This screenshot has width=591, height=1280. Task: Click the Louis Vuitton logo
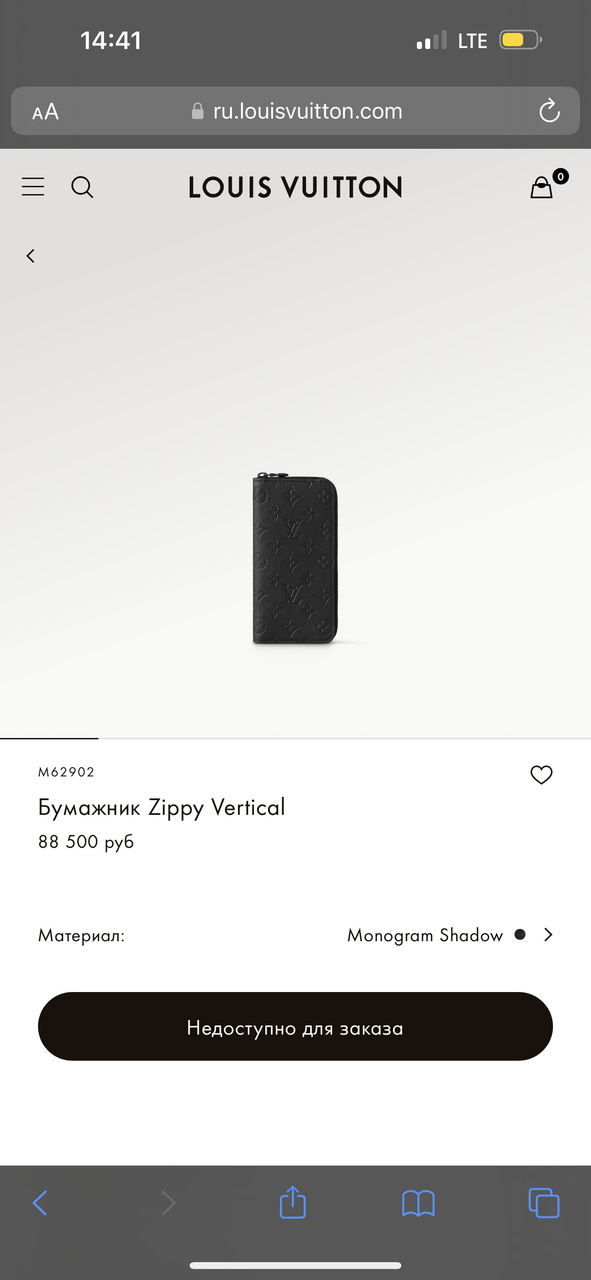coord(295,187)
